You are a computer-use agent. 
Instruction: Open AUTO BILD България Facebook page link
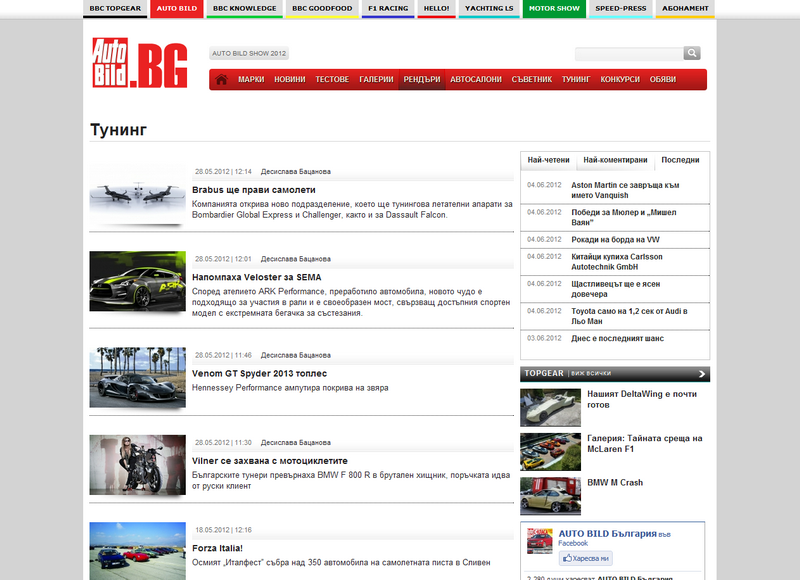[x=607, y=534]
